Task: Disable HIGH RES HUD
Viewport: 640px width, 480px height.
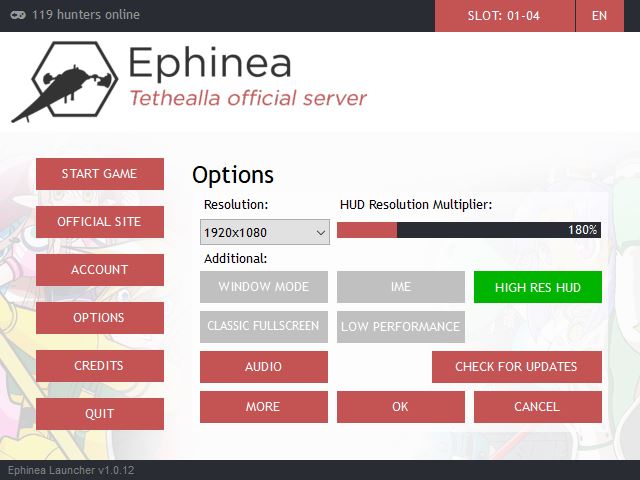Action: [538, 287]
